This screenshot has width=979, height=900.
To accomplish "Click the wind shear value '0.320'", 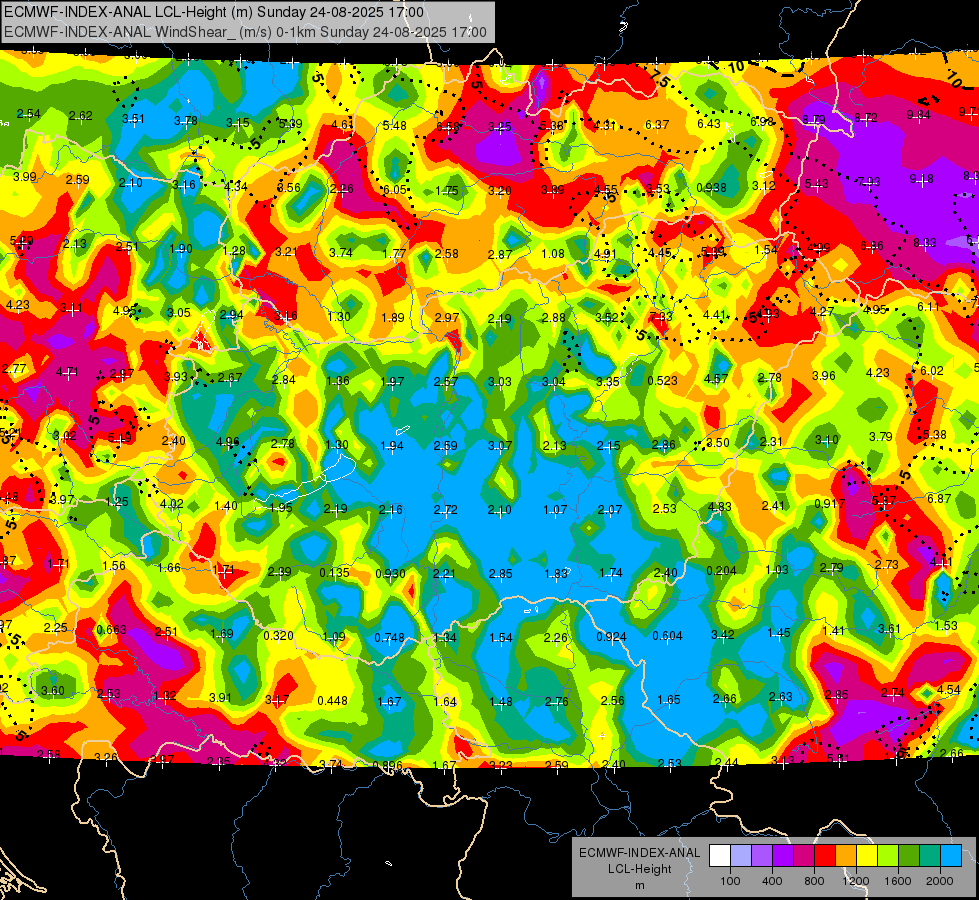I will tap(278, 635).
